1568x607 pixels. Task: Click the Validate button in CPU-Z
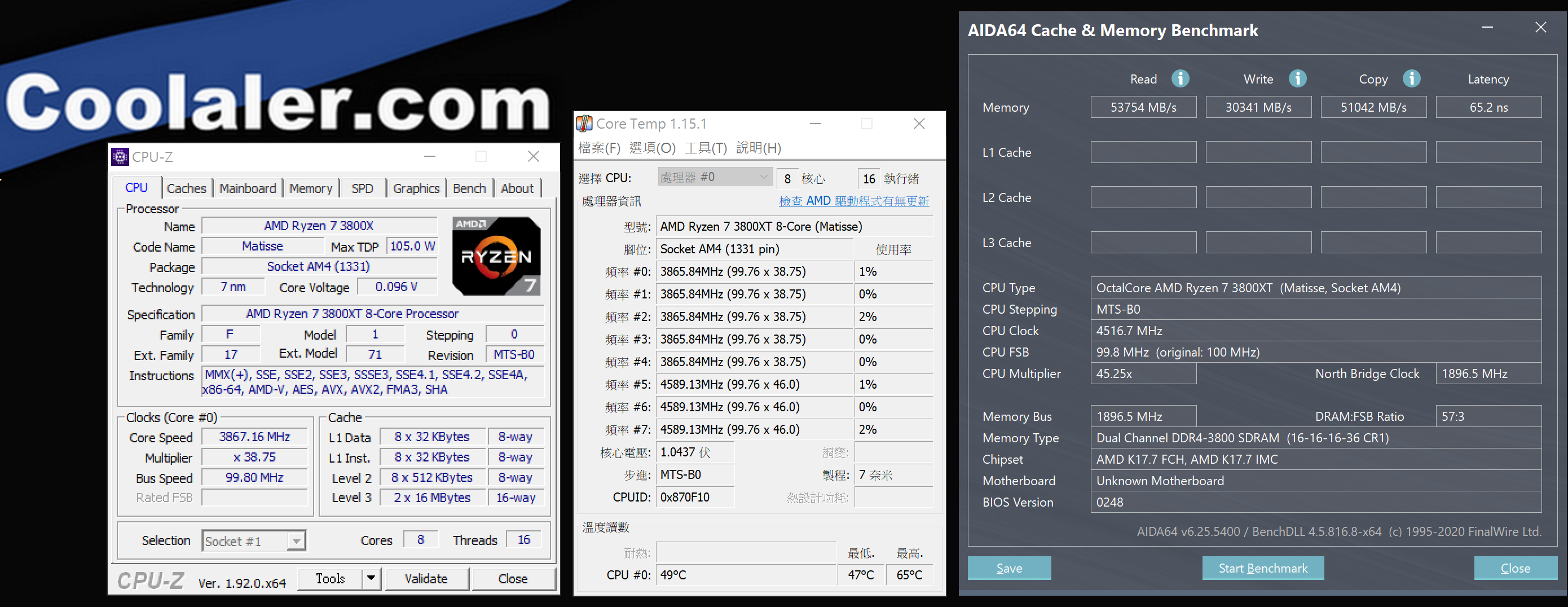point(426,578)
